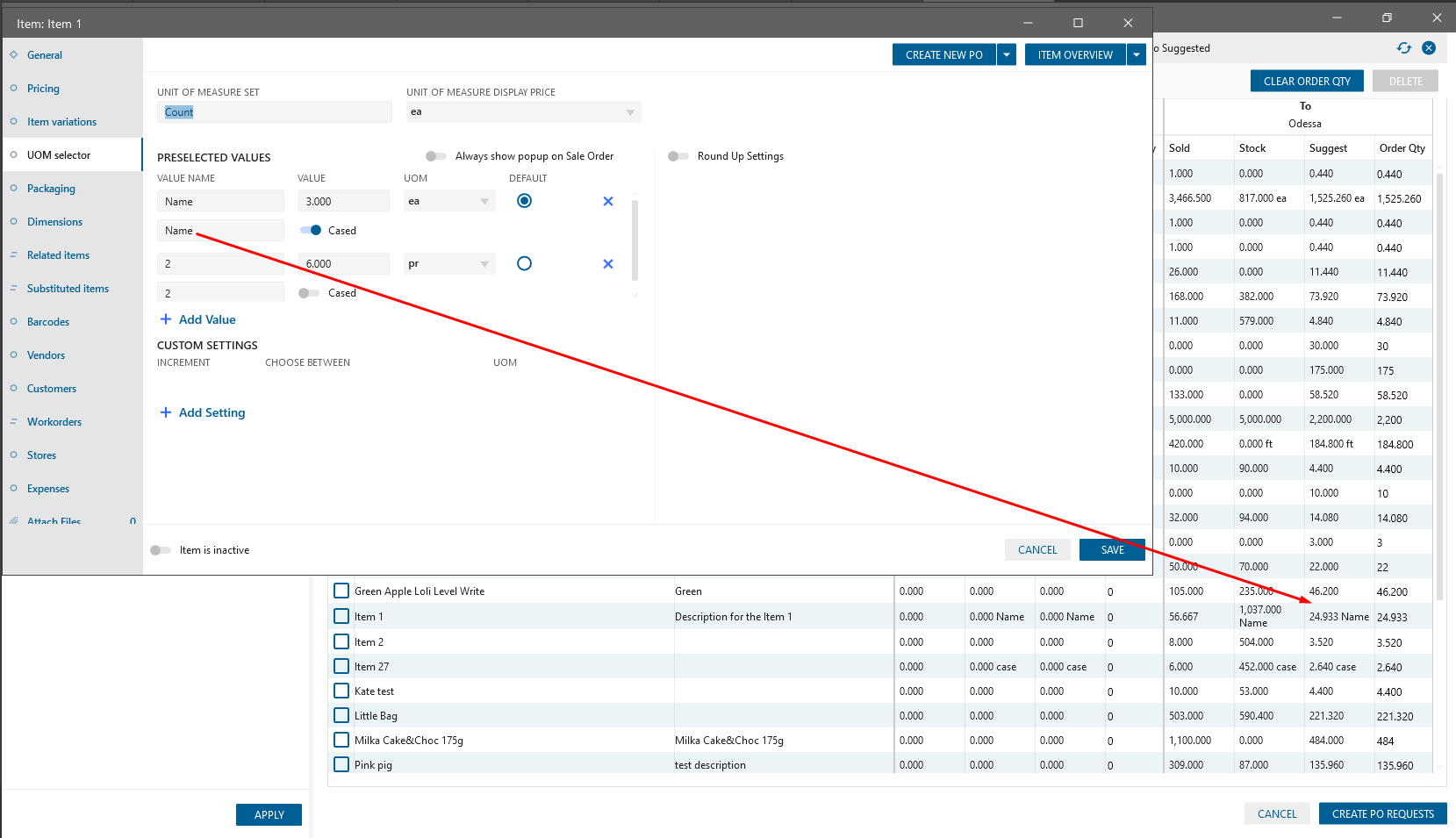The width and height of the screenshot is (1456, 838).
Task: Open Unit of Measure Display Price dropdown
Action: 629,112
